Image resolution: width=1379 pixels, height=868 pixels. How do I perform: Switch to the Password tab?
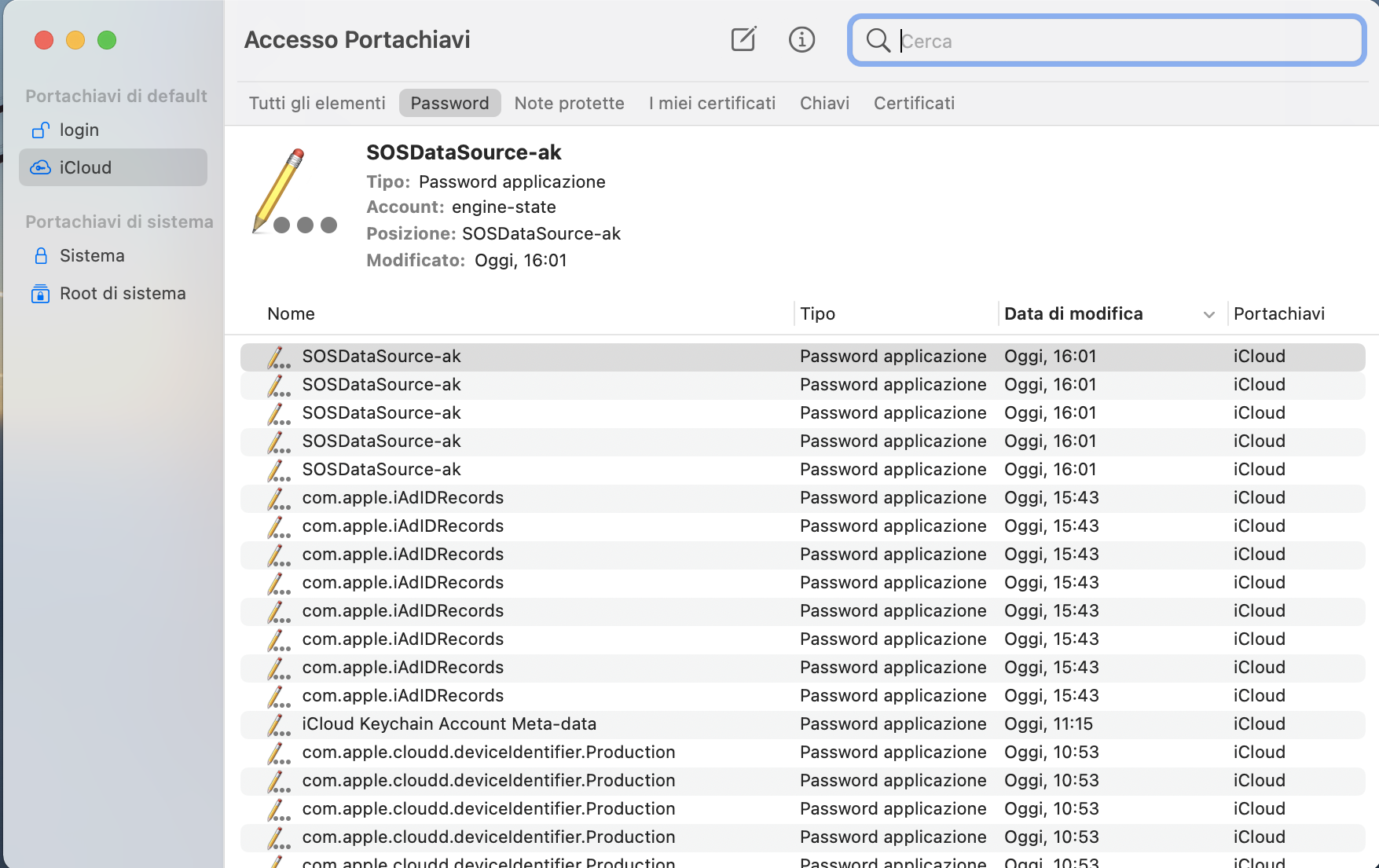[449, 103]
